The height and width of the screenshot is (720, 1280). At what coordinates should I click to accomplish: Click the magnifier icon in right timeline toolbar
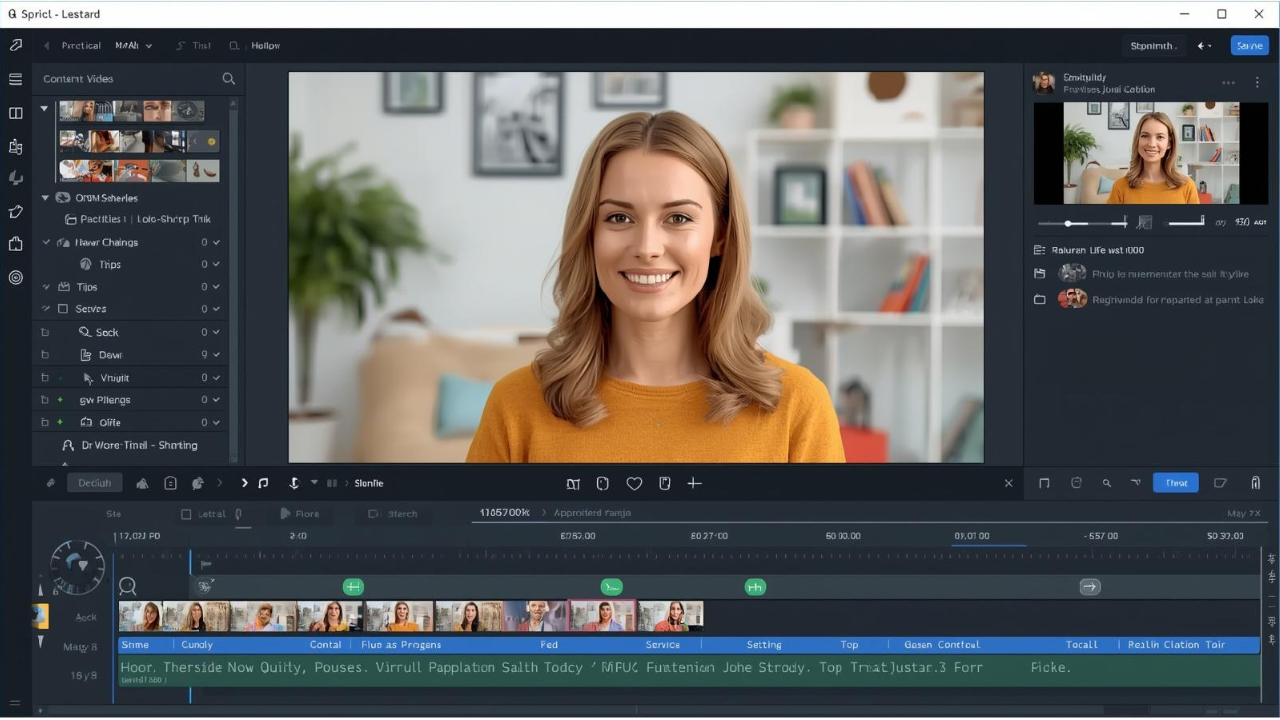pyautogui.click(x=1106, y=484)
